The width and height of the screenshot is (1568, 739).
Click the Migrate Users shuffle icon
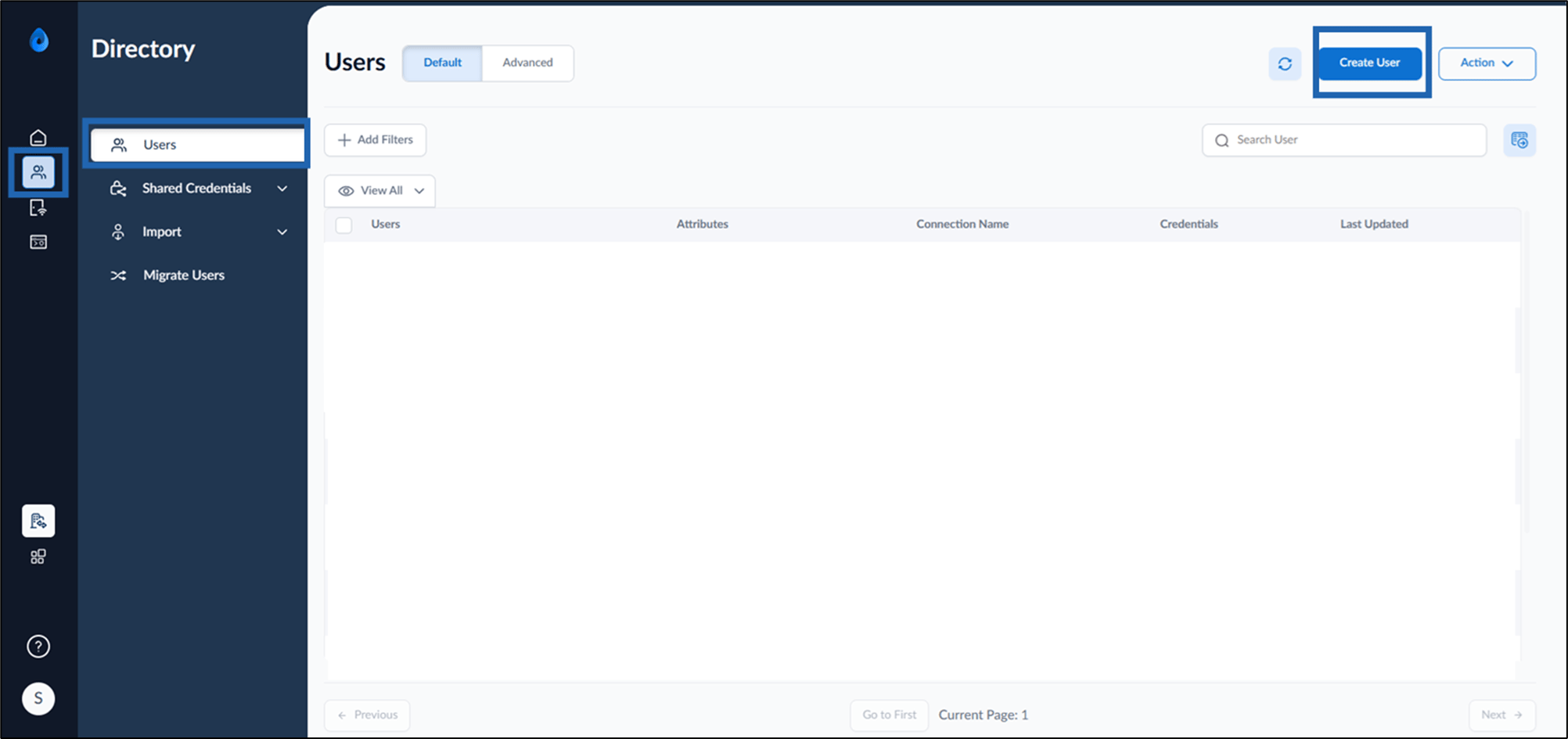(118, 276)
